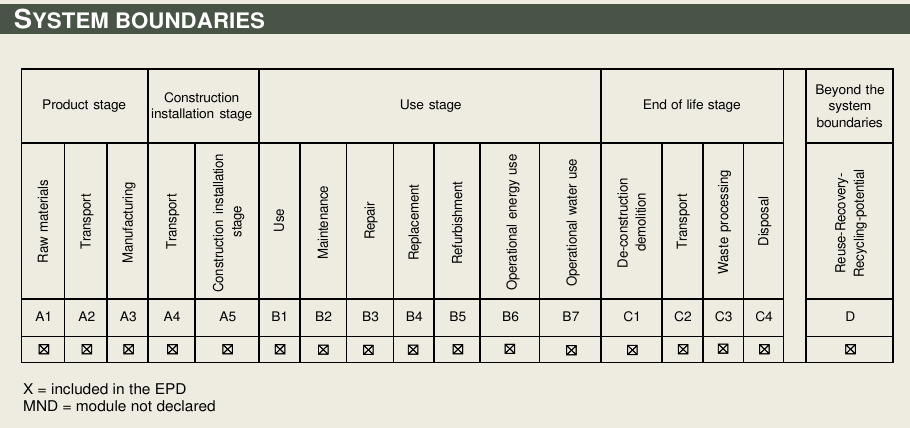Toggle the B3 Repair checkbox
Screen dimensions: 910x428
(x=370, y=349)
